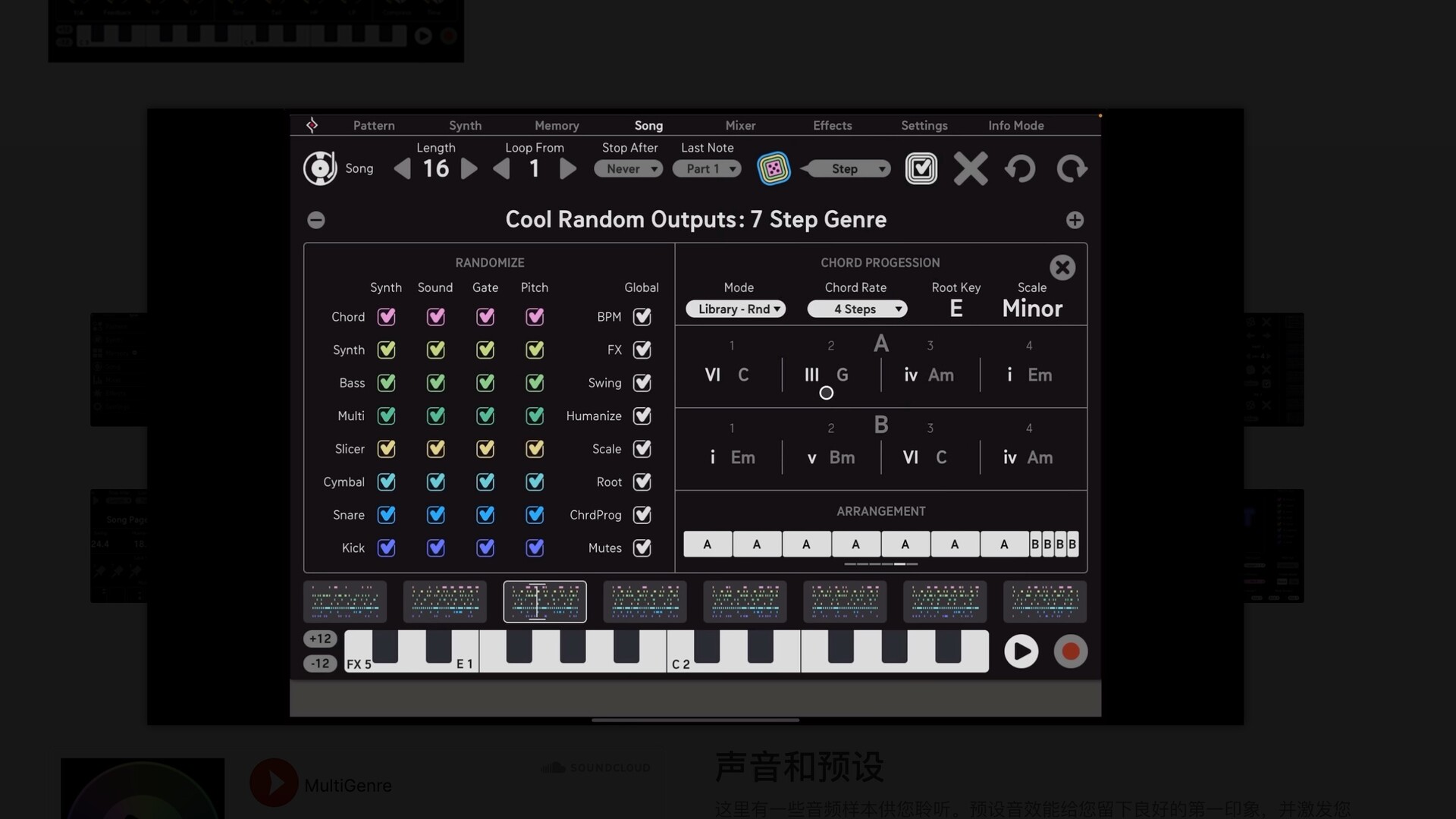The width and height of the screenshot is (1456, 819).
Task: Open the Library - Rnd mode dropdown
Action: (x=736, y=309)
